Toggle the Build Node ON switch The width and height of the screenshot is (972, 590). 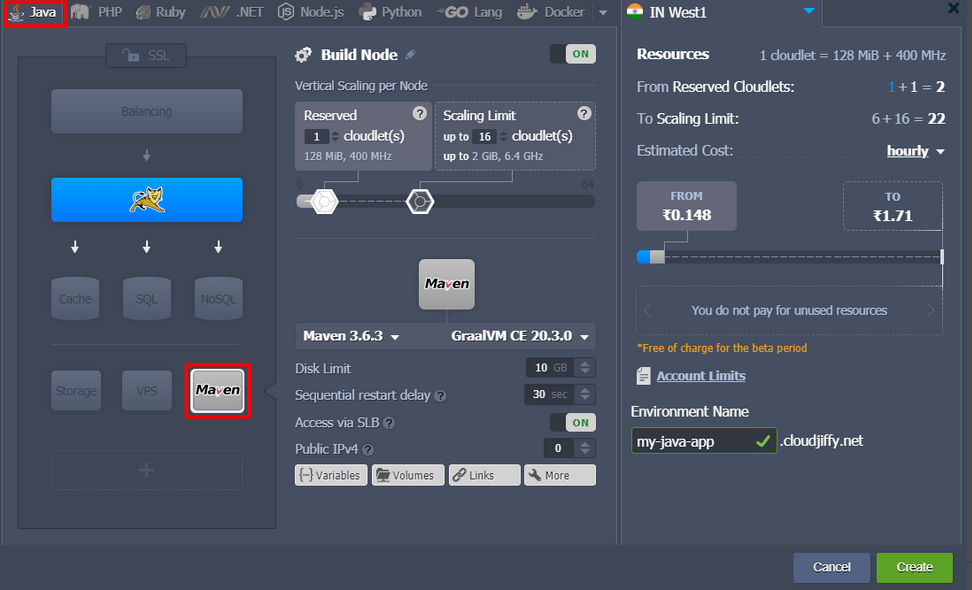573,54
